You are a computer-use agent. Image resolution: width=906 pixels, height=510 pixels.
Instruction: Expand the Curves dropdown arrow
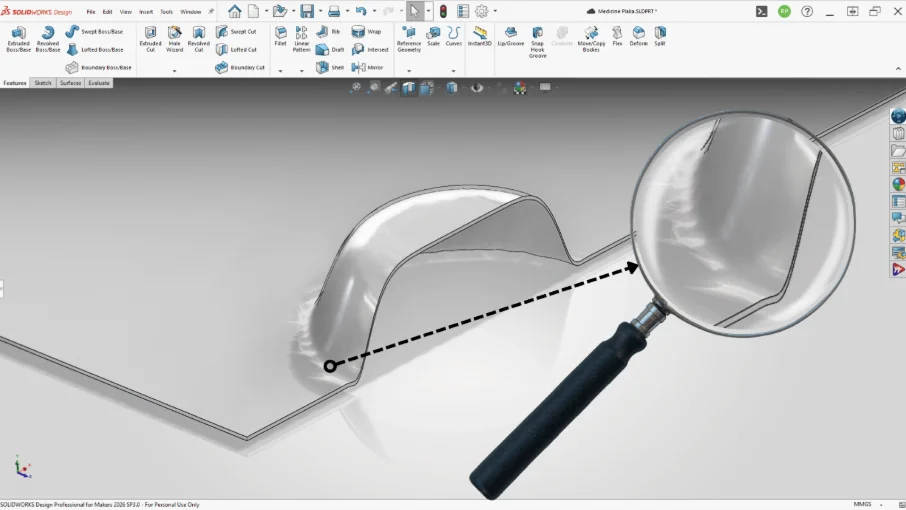pyautogui.click(x=454, y=71)
